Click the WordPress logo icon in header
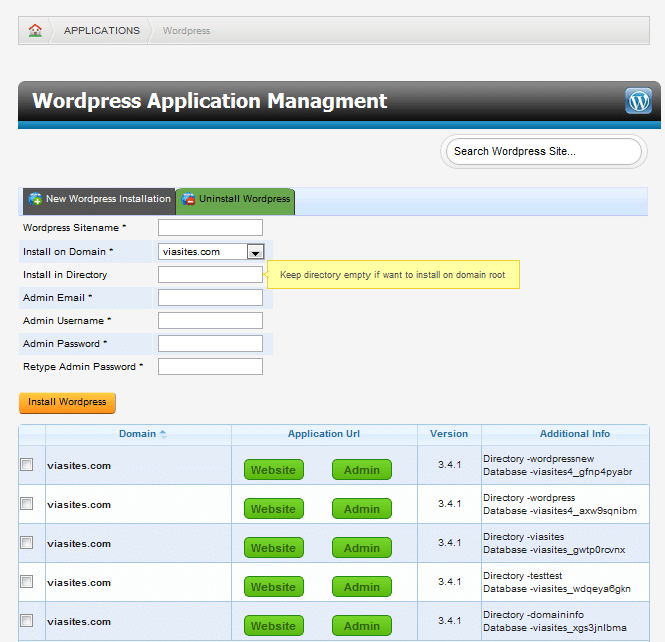The image size is (665, 642). (x=638, y=101)
